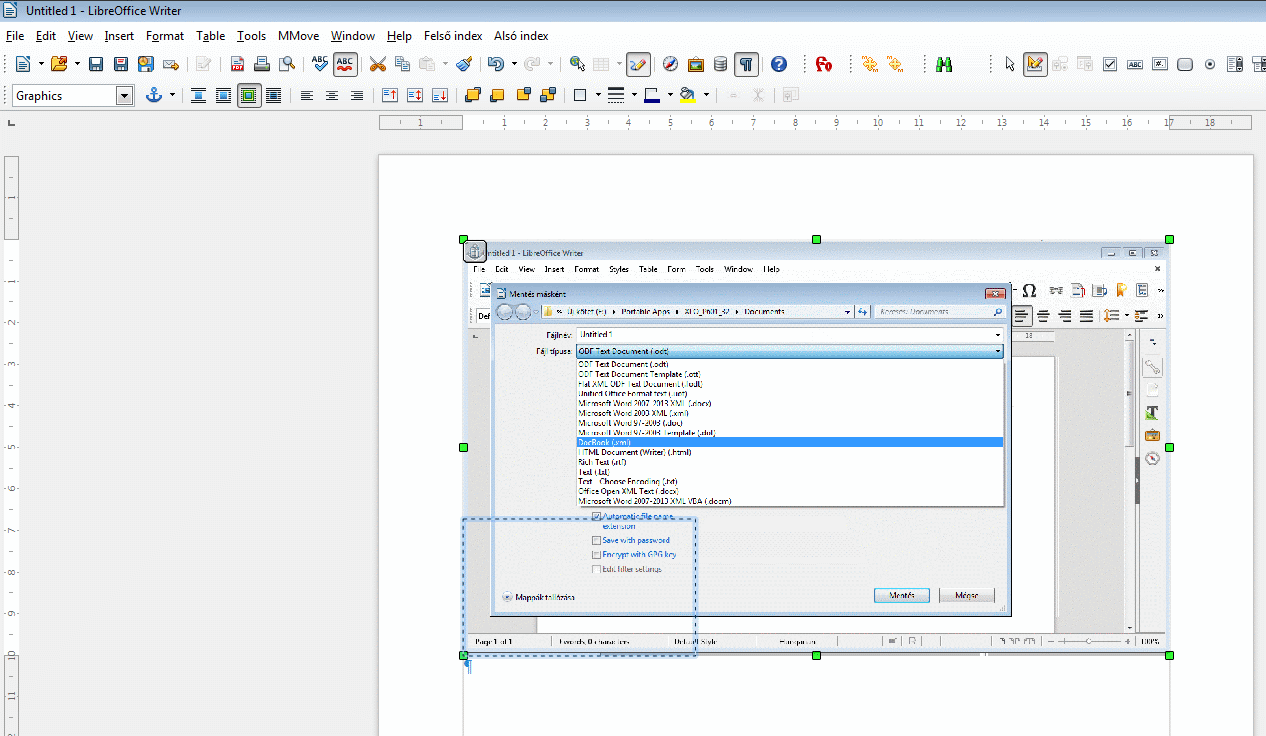The width and height of the screenshot is (1266, 736).
Task: Open the Navigator compass icon
Action: (670, 64)
